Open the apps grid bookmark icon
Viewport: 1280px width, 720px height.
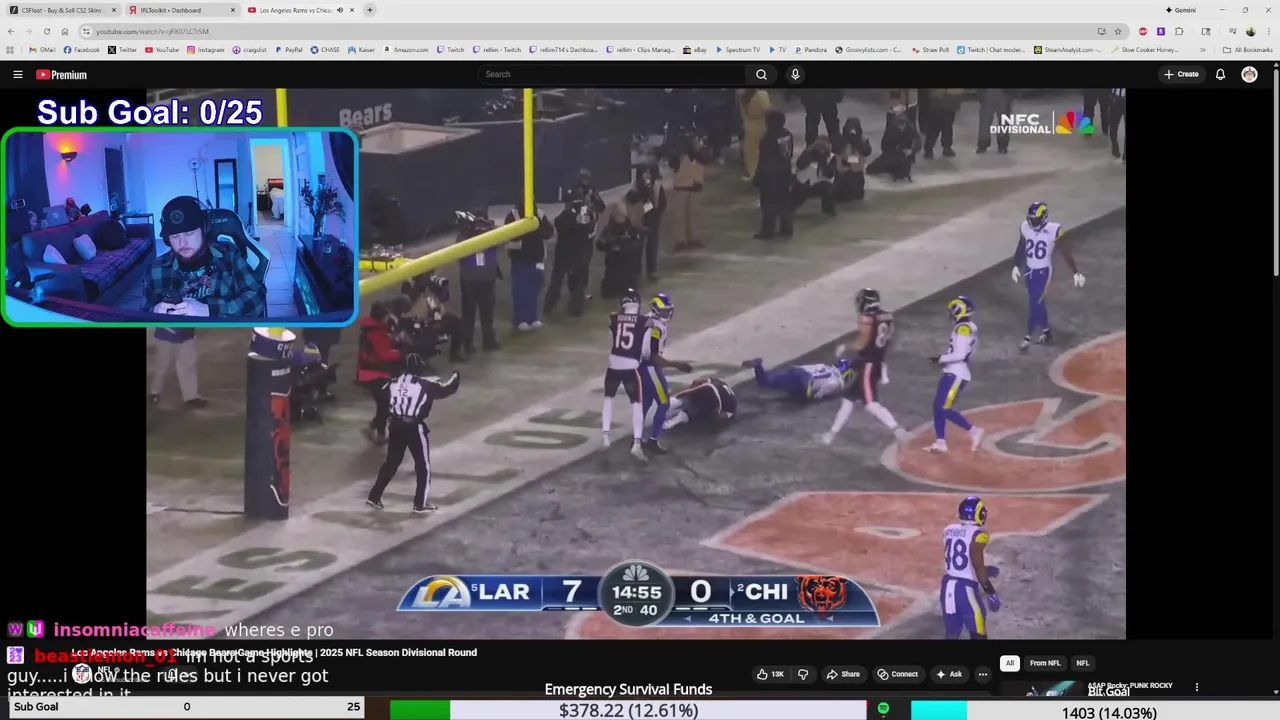coord(11,49)
